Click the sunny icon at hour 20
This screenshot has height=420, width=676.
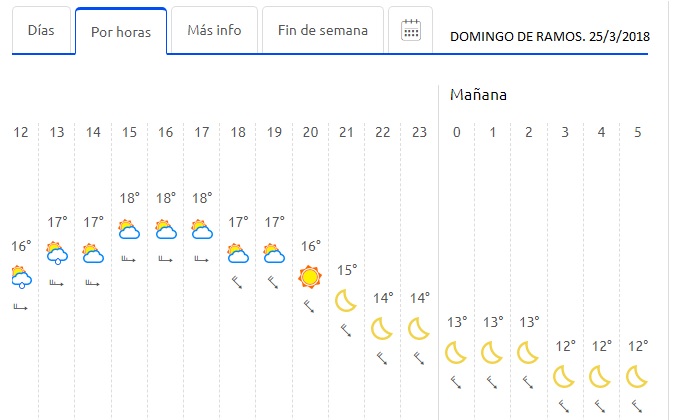pos(310,277)
